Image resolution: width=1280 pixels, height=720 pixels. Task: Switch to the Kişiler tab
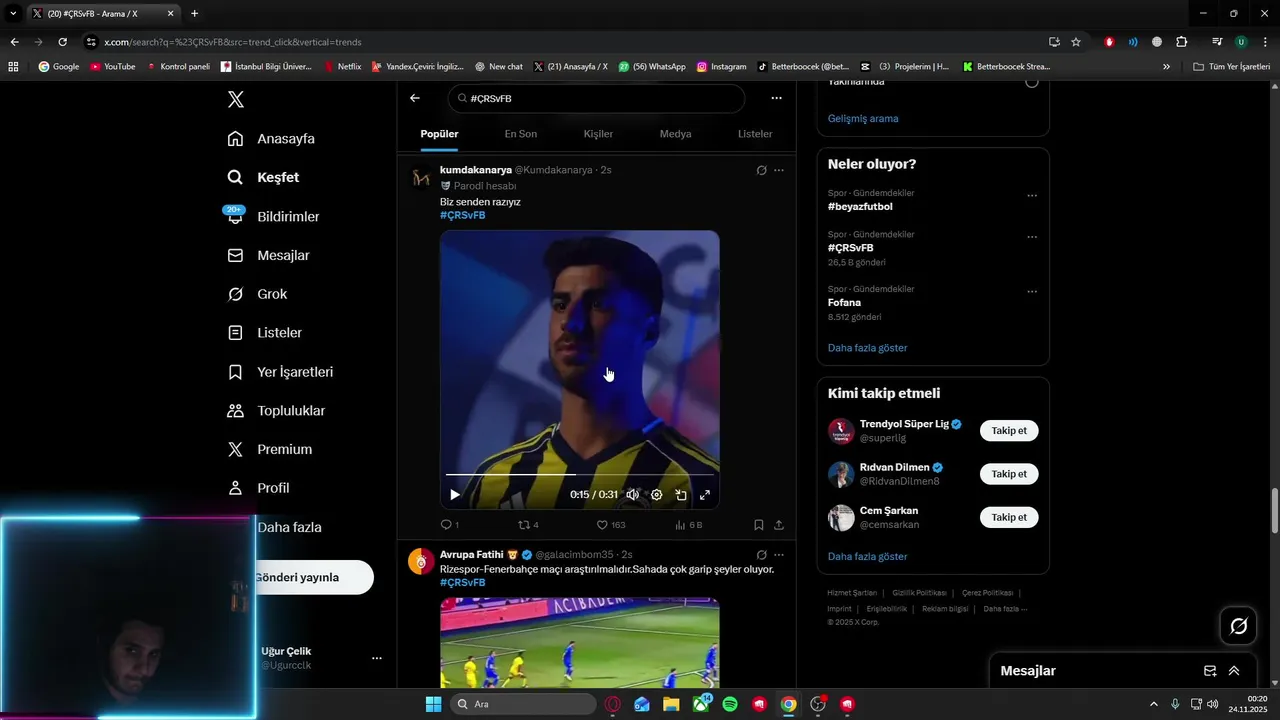pyautogui.click(x=598, y=134)
